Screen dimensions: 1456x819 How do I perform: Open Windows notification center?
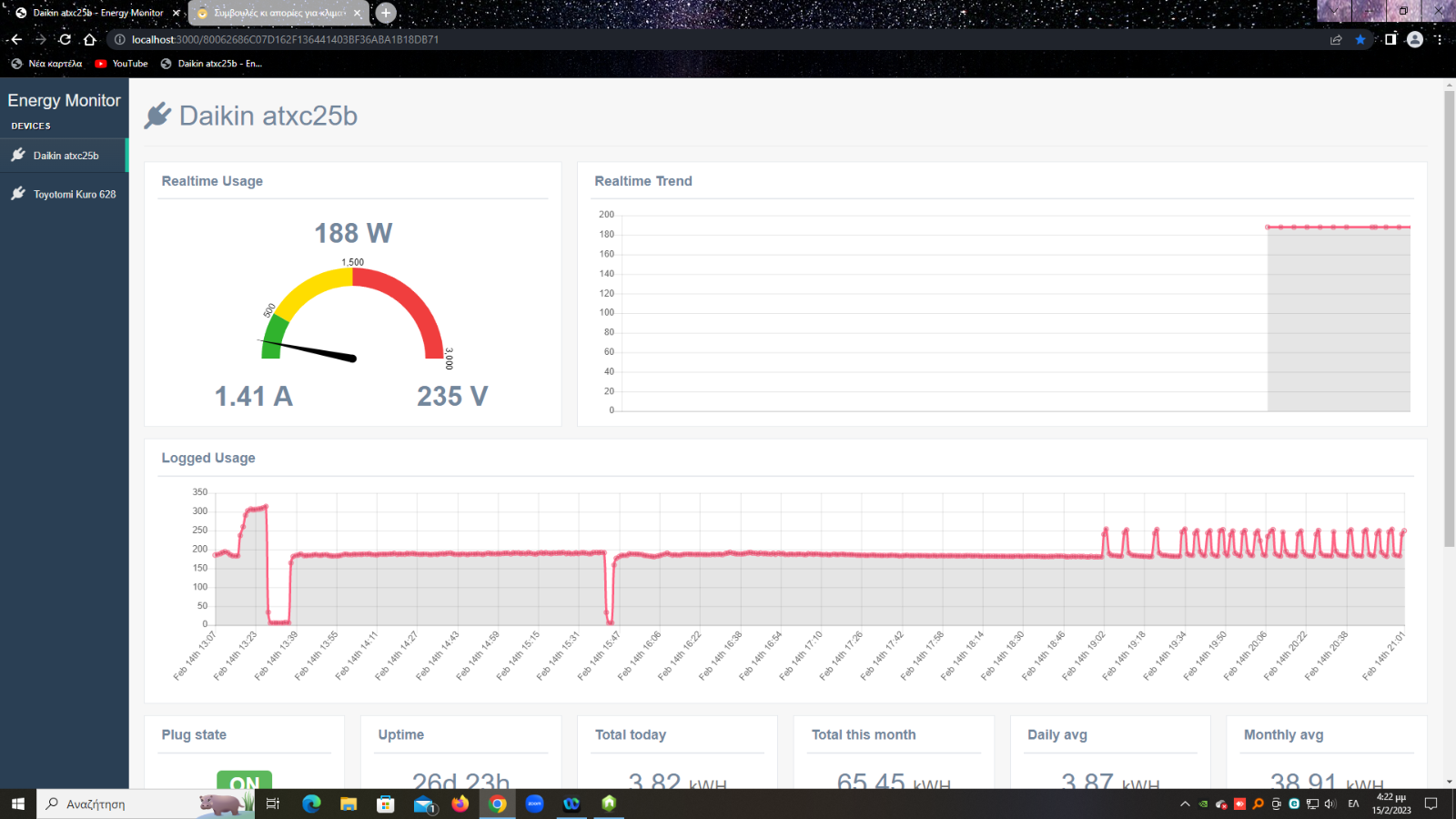(x=1431, y=804)
